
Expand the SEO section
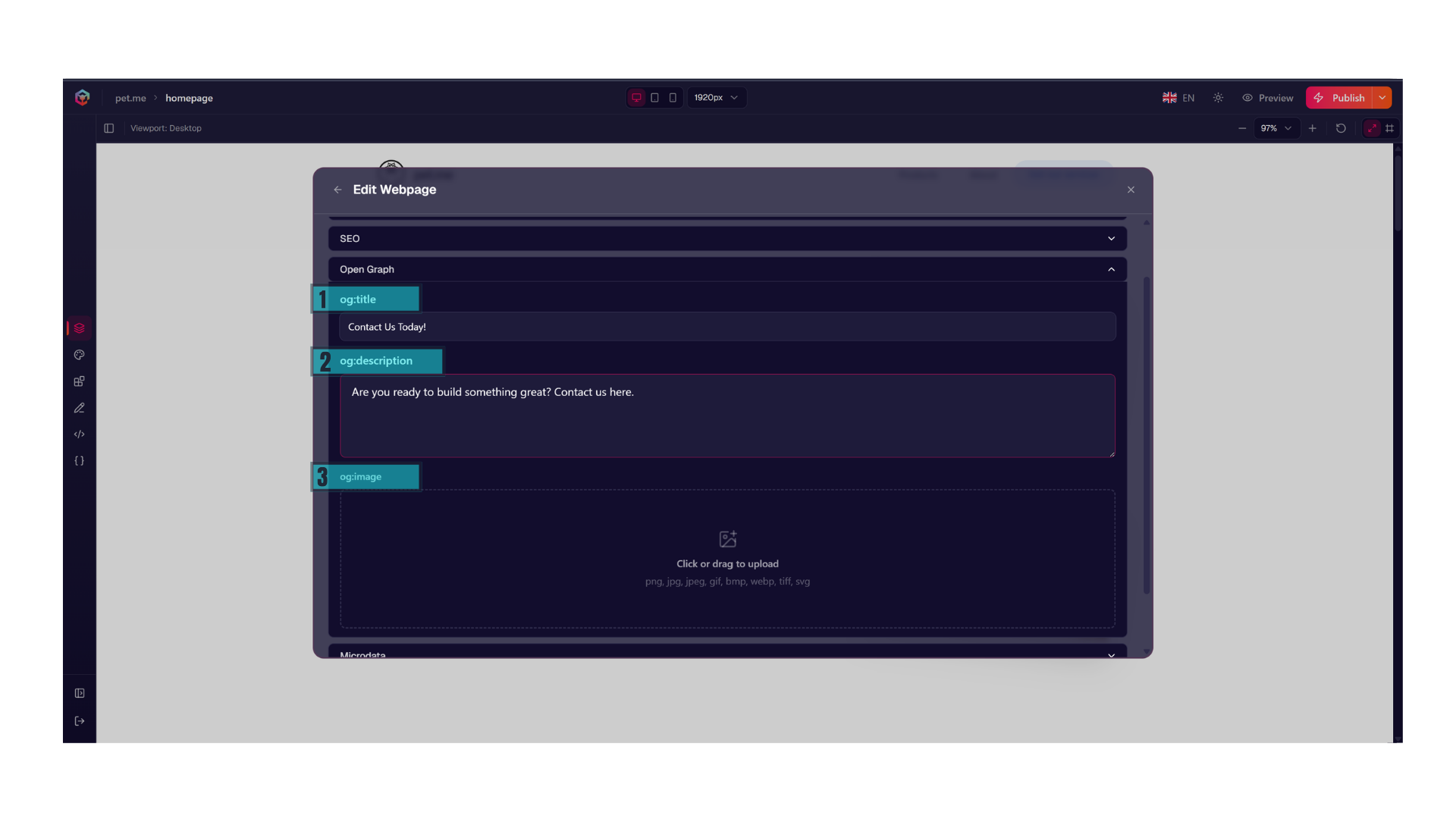727,238
